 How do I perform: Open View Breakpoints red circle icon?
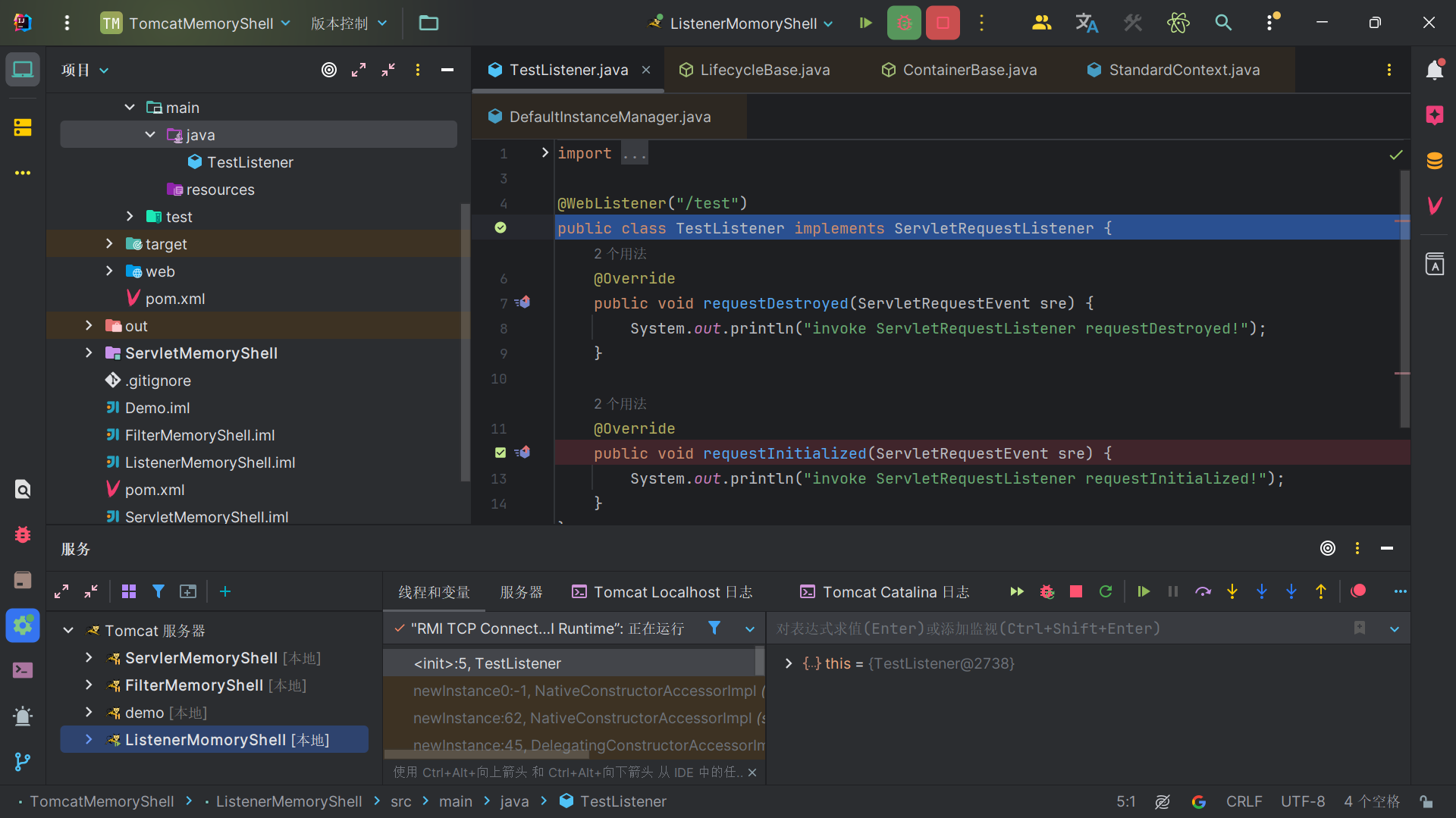1358,591
